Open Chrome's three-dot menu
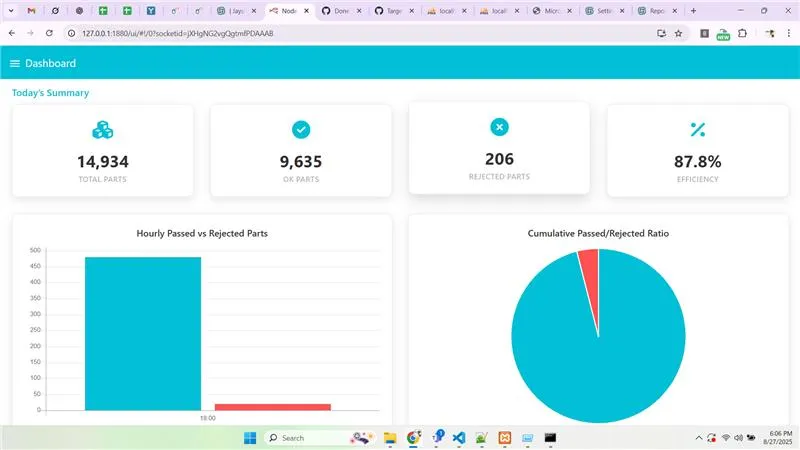Viewport: 800px width, 450px height. [x=788, y=33]
